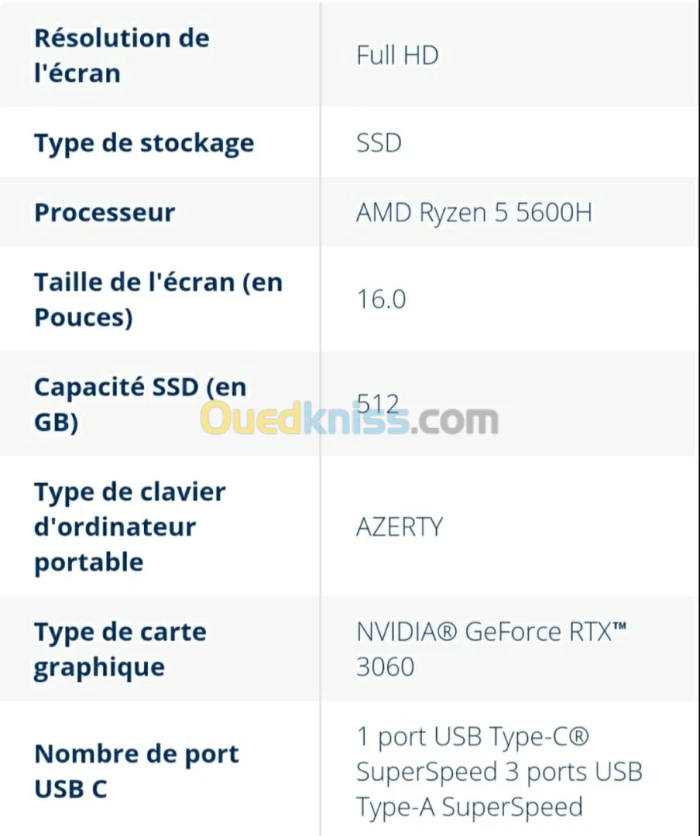Click the USB Type-C SuperSpeed ports description
This screenshot has width=700, height=836.
point(499,771)
